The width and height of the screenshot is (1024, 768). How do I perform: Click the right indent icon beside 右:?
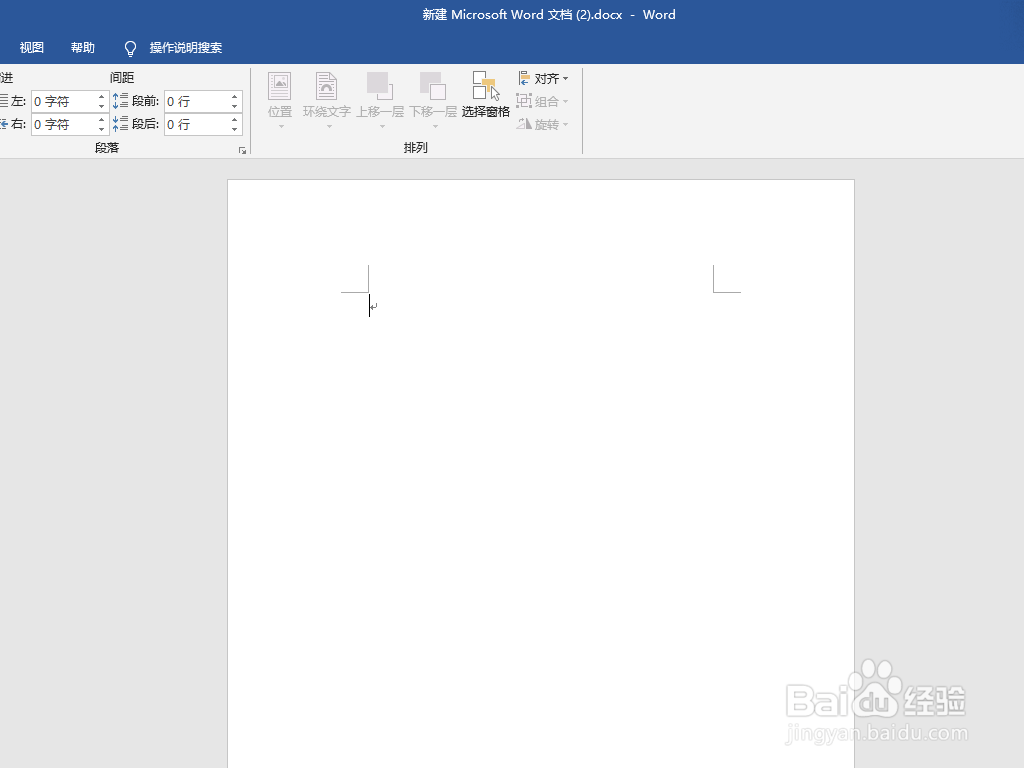coord(4,123)
